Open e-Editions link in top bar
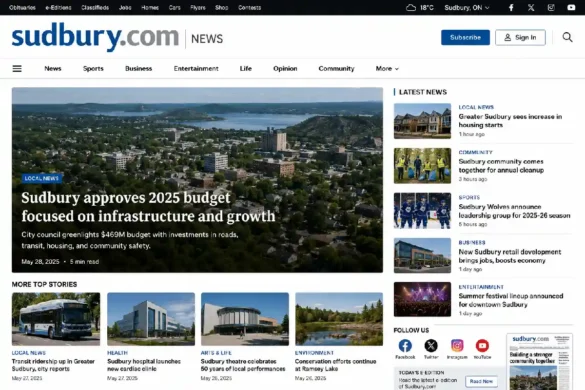Image resolution: width=585 pixels, height=390 pixels. point(58,7)
